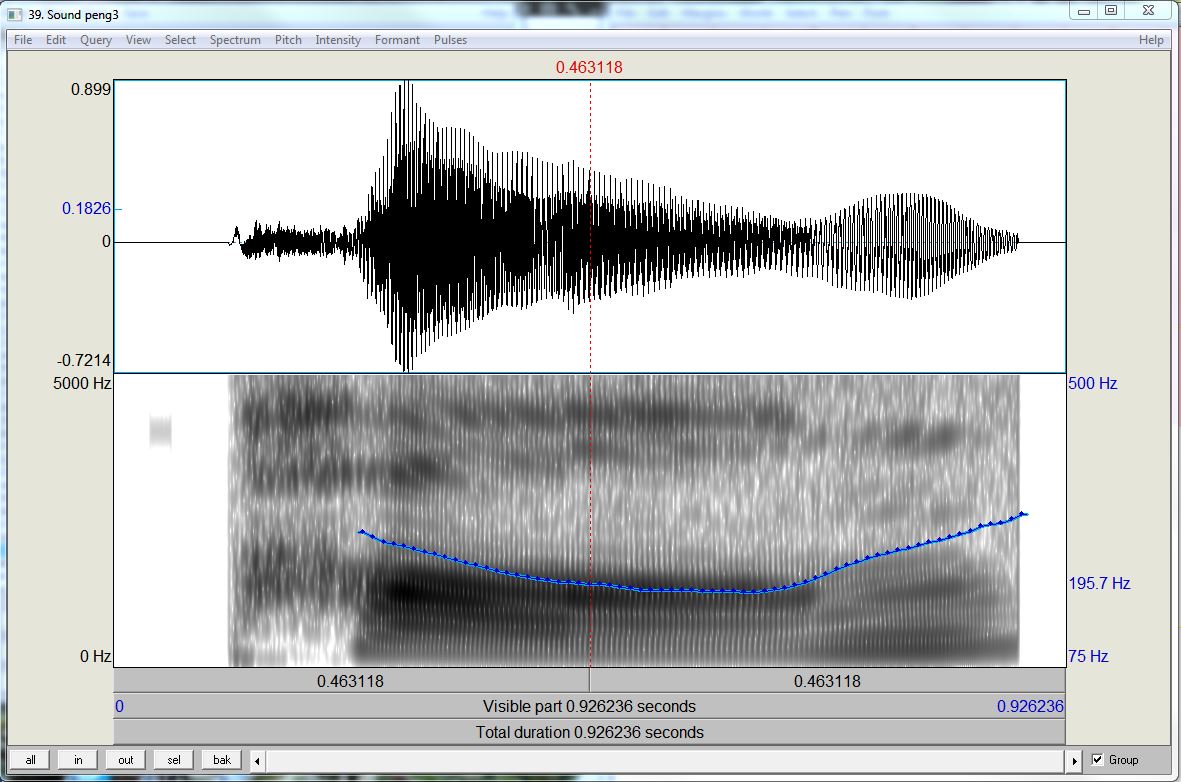Open the Help menu
This screenshot has height=782, width=1181.
tap(1151, 40)
